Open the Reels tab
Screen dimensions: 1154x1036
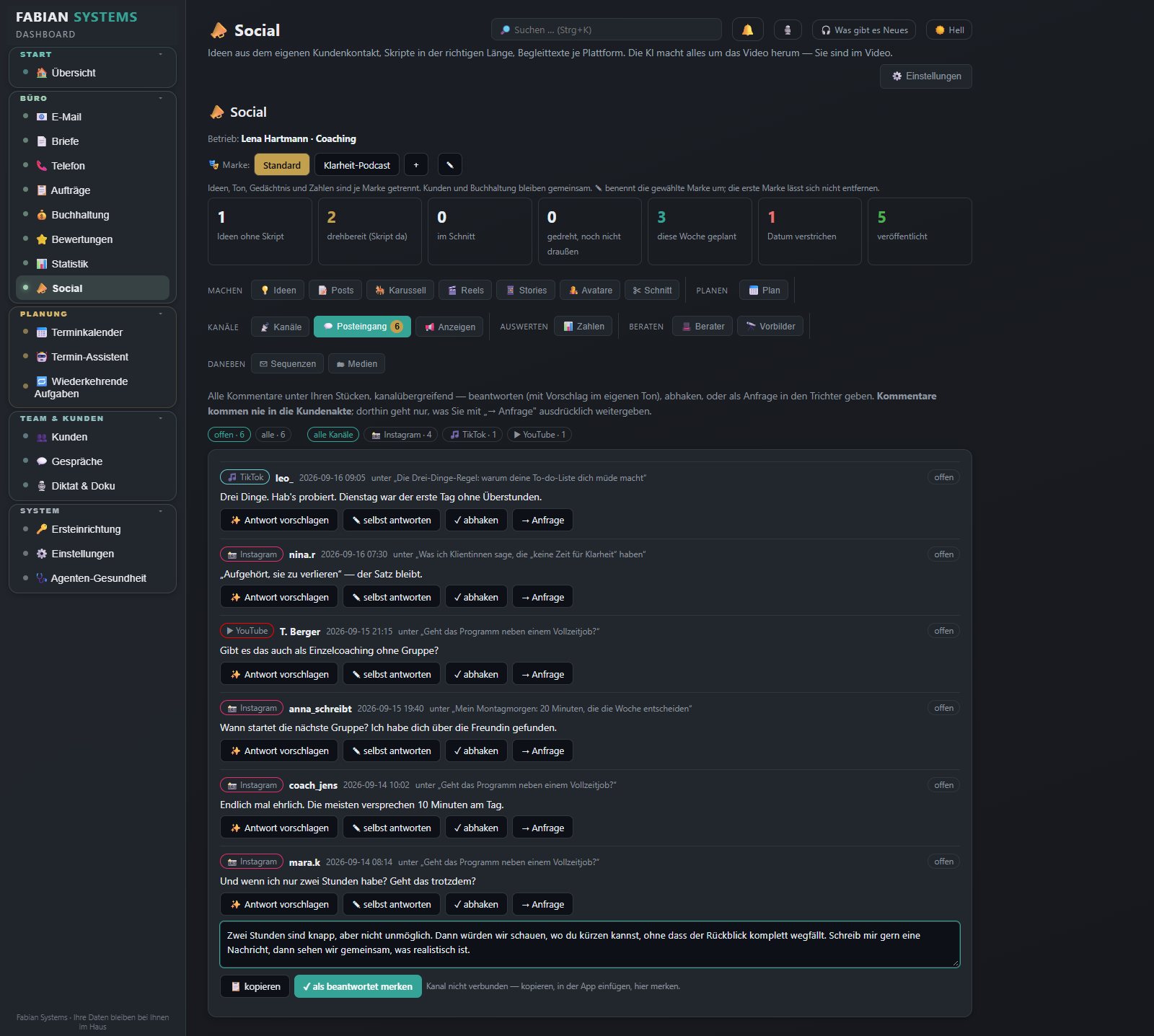[465, 290]
